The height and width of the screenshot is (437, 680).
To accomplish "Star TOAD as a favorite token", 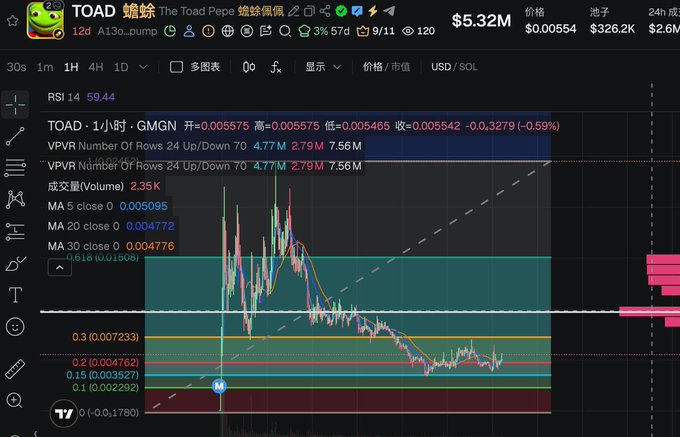I will coord(12,21).
